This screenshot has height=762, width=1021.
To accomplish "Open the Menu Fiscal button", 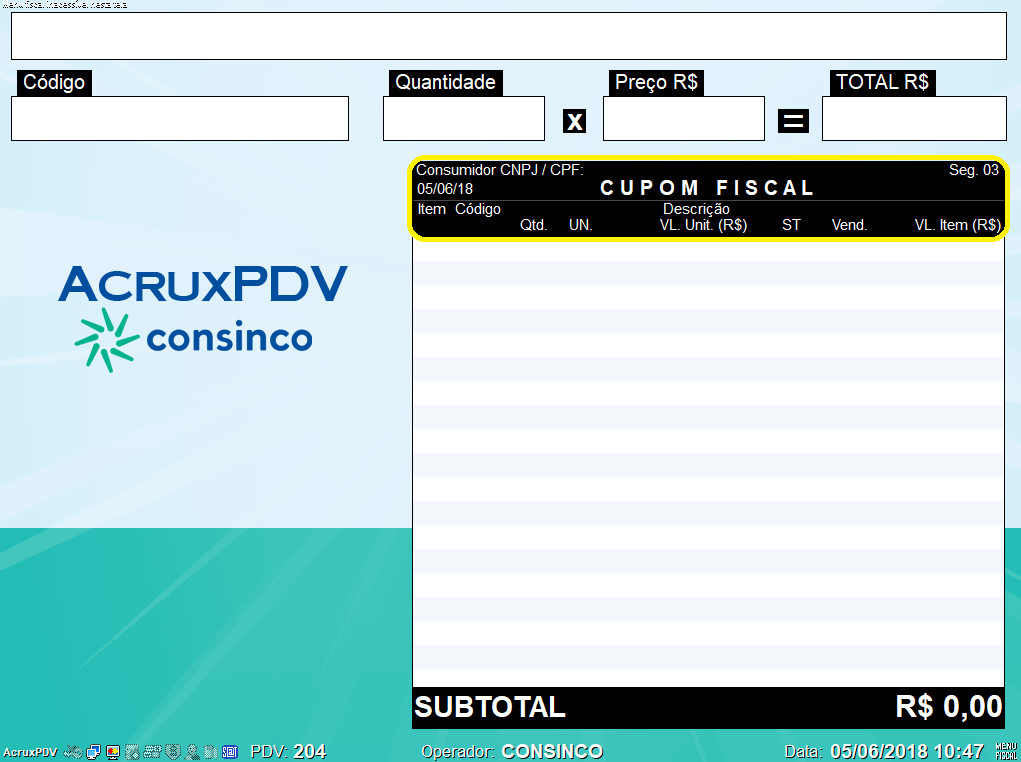I will pos(1006,751).
